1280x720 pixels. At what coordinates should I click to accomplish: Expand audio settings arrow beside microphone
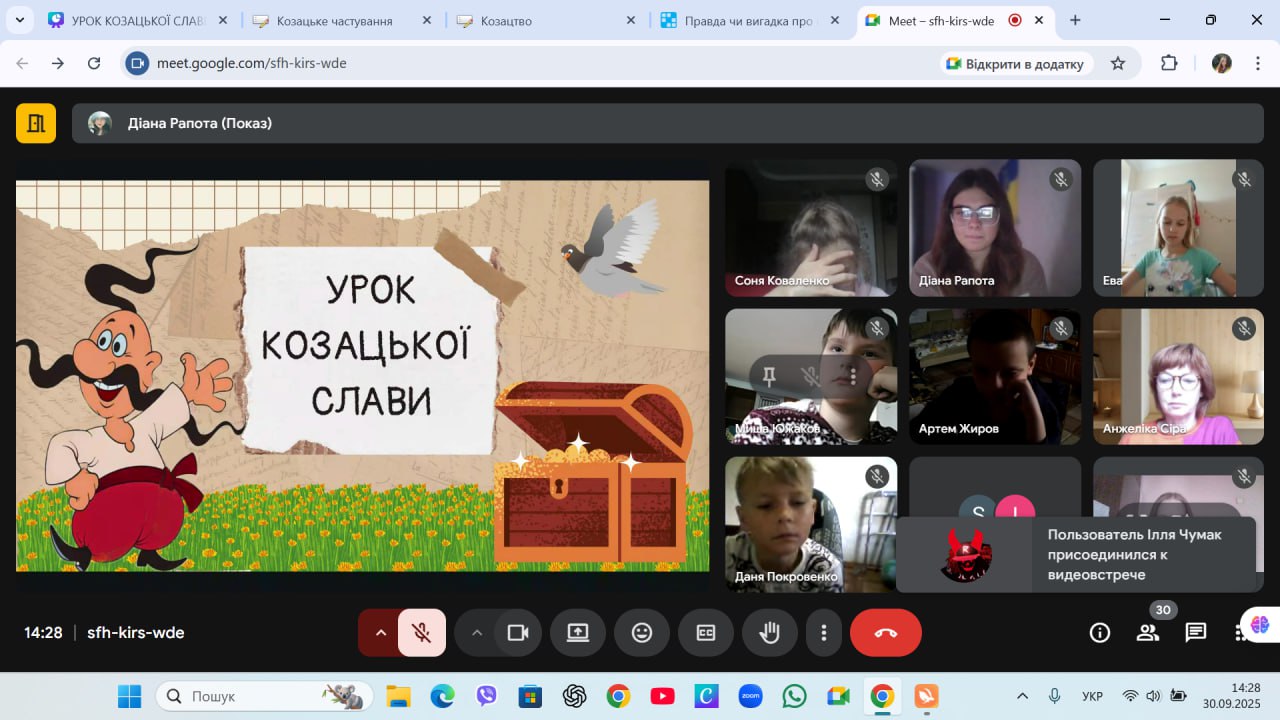380,633
